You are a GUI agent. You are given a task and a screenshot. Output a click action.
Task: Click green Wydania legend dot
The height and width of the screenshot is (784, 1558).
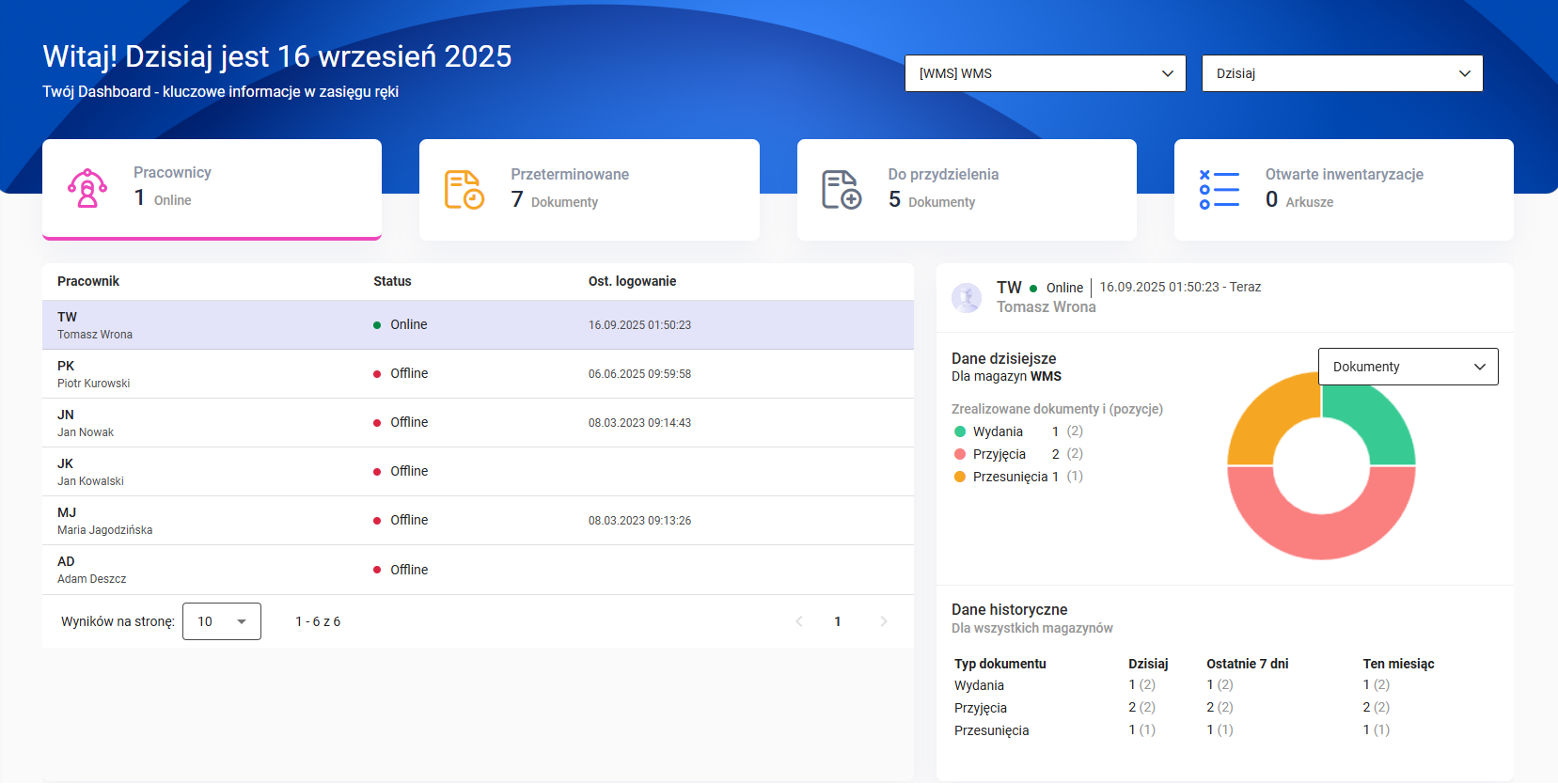pos(960,431)
